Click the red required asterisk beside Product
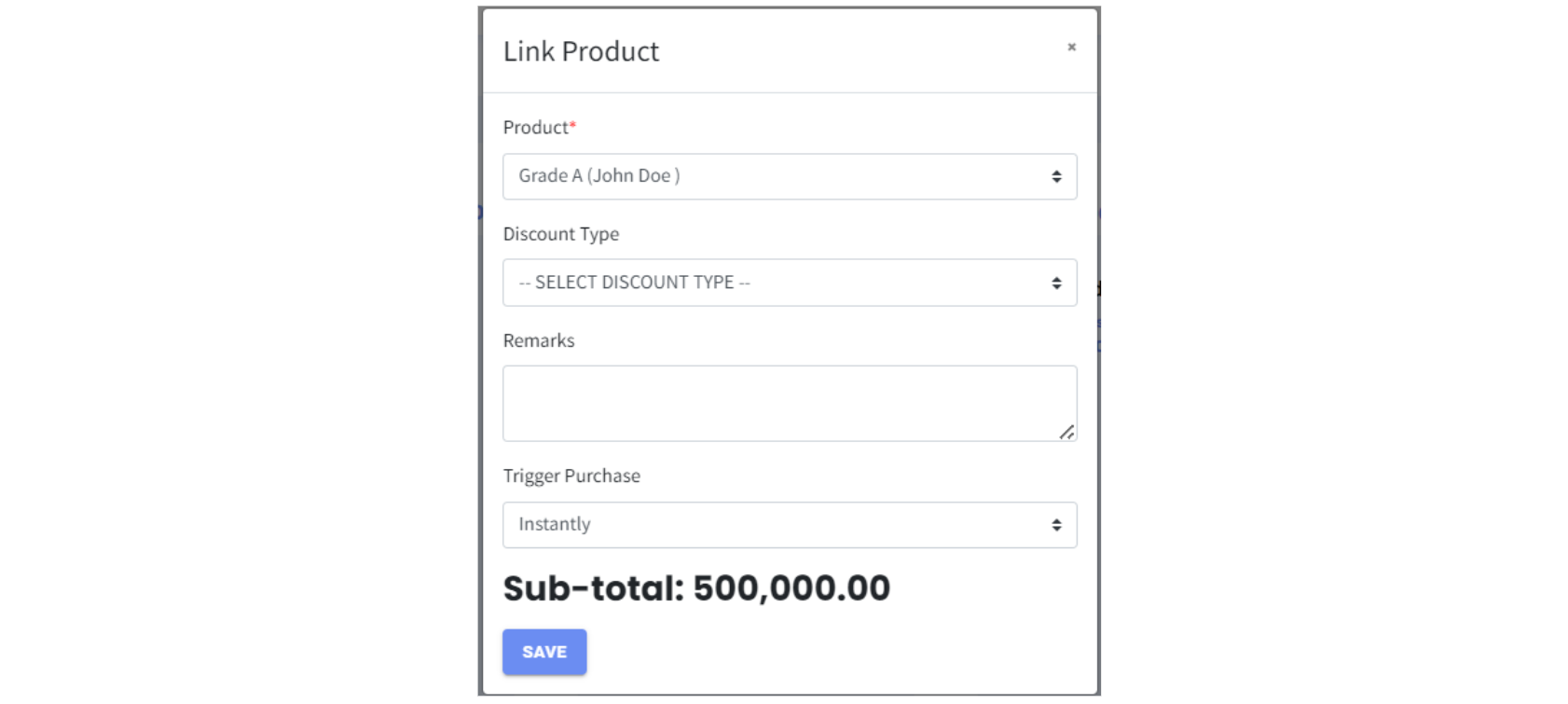The height and width of the screenshot is (704, 1568). (573, 126)
